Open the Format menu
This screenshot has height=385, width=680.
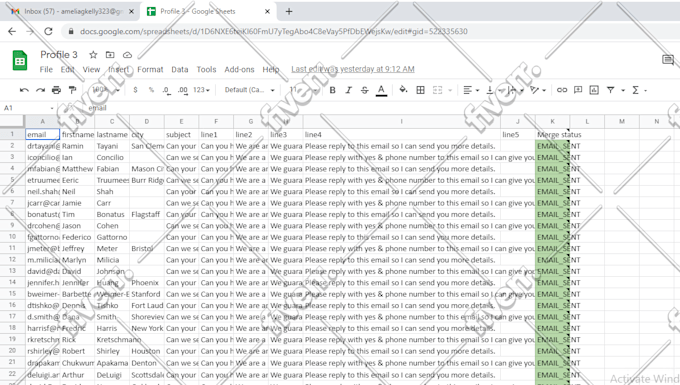point(150,69)
